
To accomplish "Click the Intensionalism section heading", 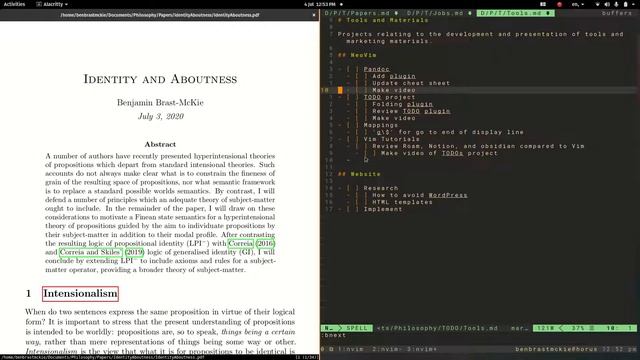I will click(80, 294).
